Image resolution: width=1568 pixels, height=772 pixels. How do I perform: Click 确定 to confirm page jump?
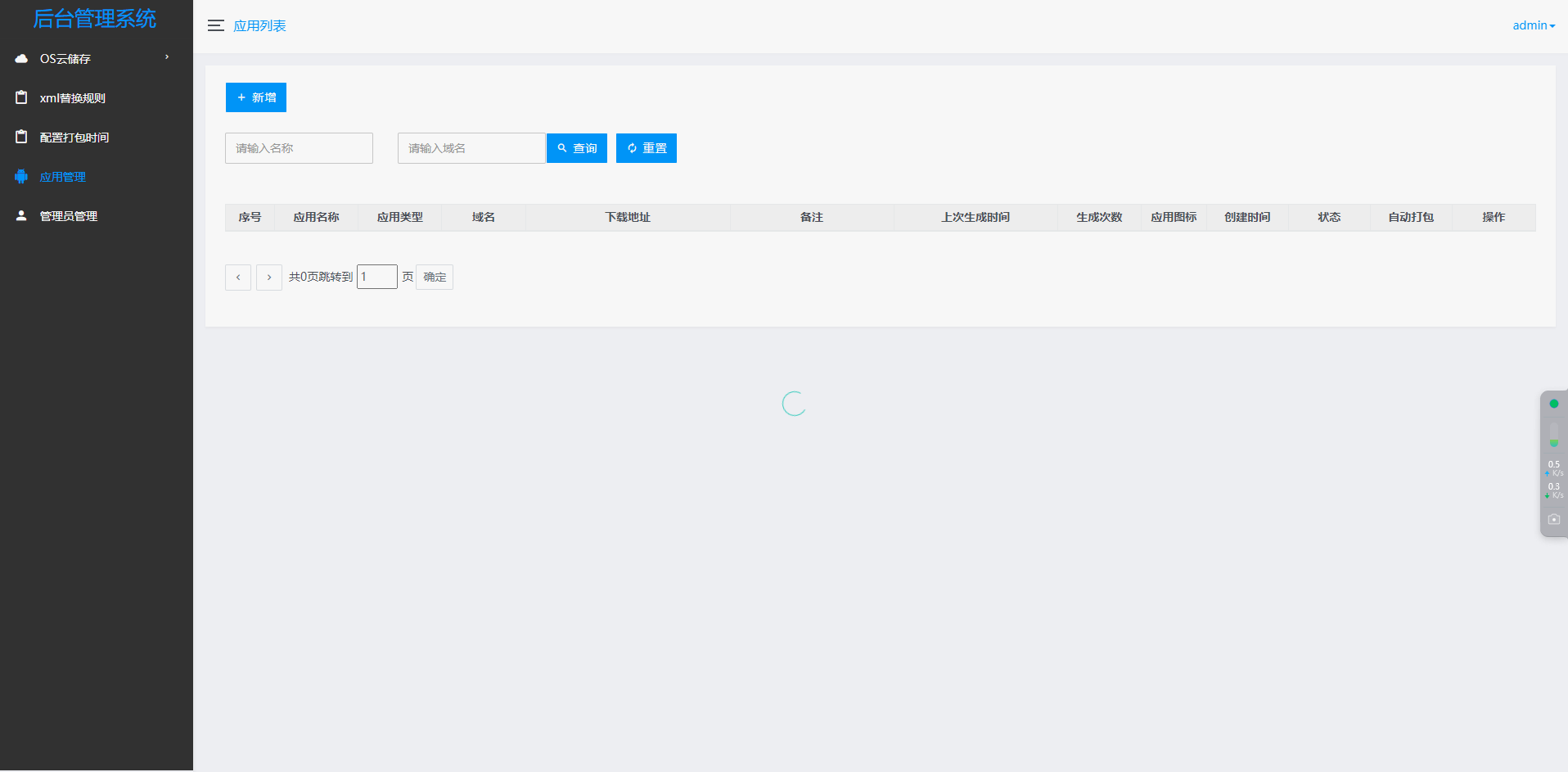tap(434, 277)
